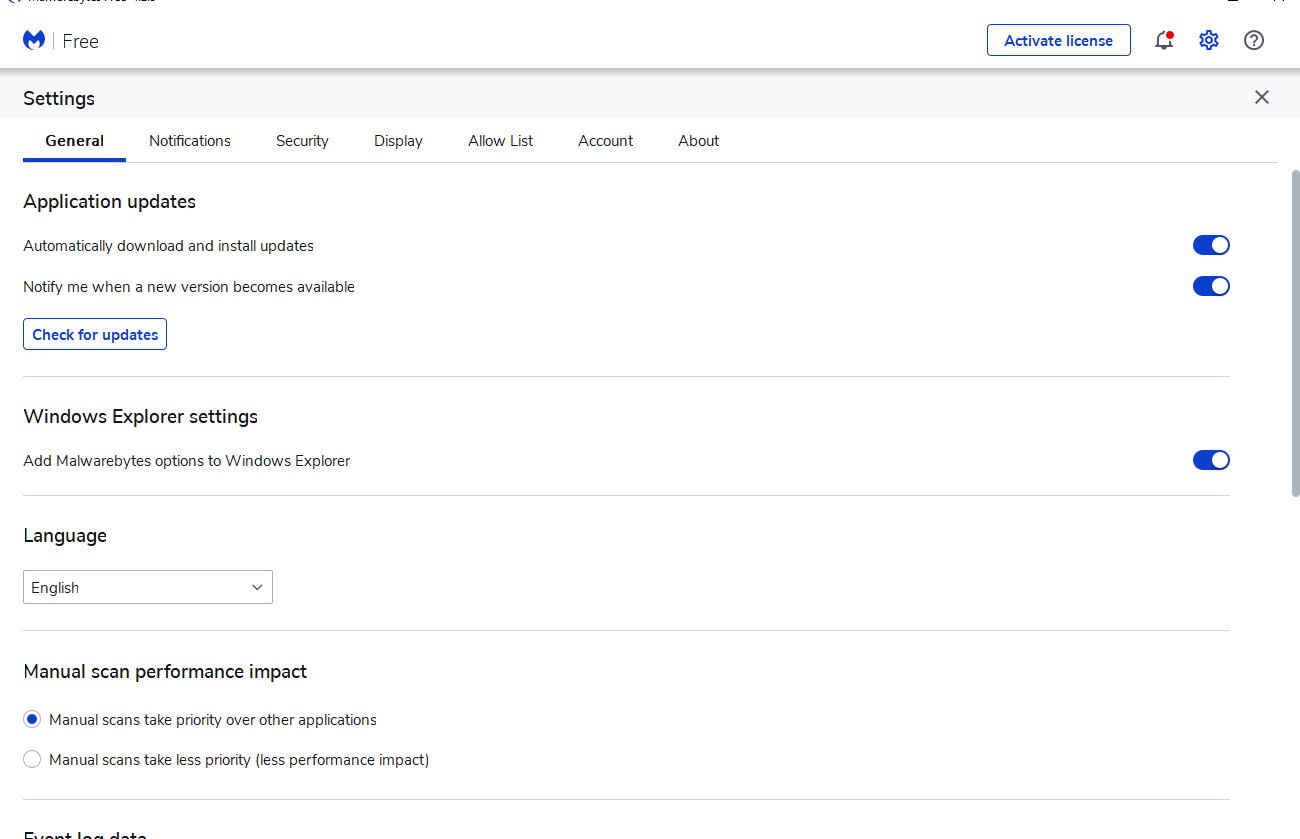The height and width of the screenshot is (839, 1300).
Task: Open the help question mark icon
Action: (x=1254, y=40)
